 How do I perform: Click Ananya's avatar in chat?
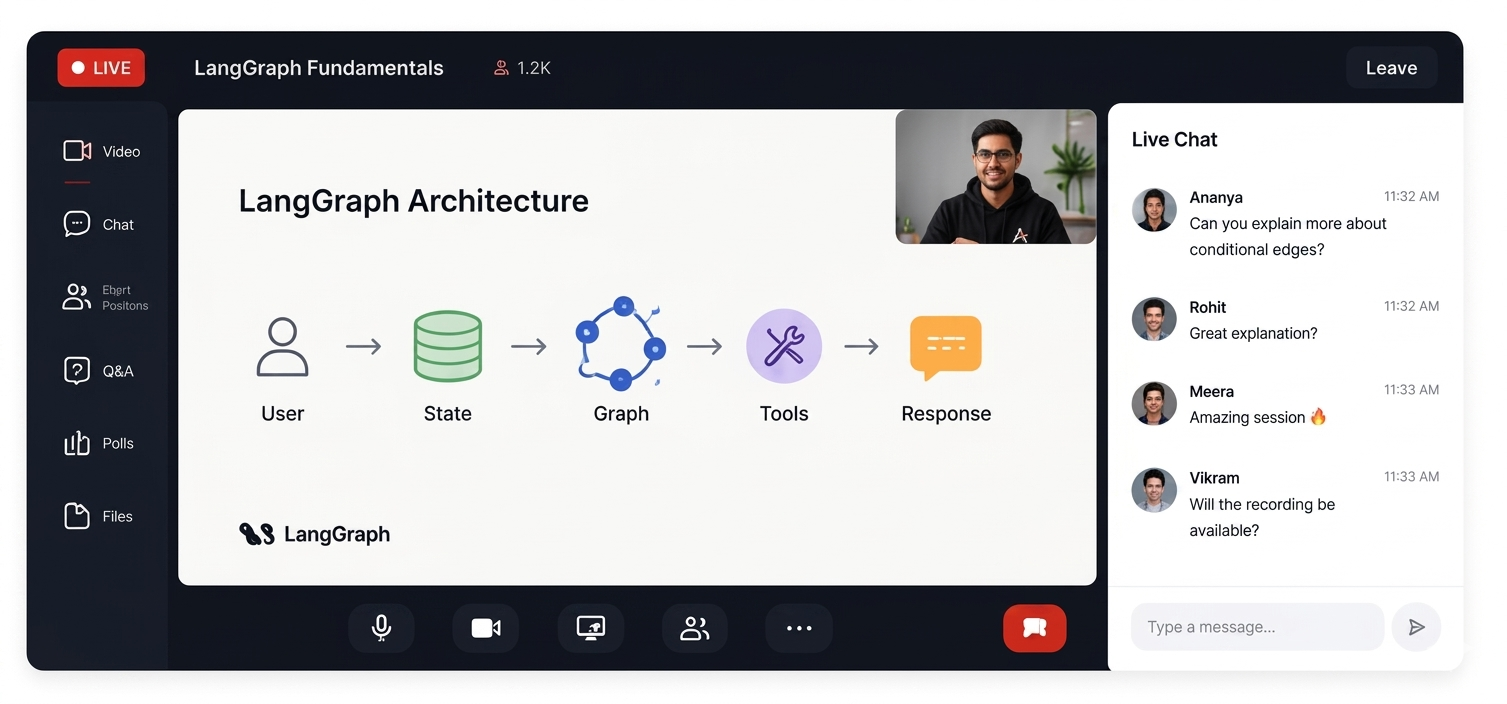tap(1154, 210)
